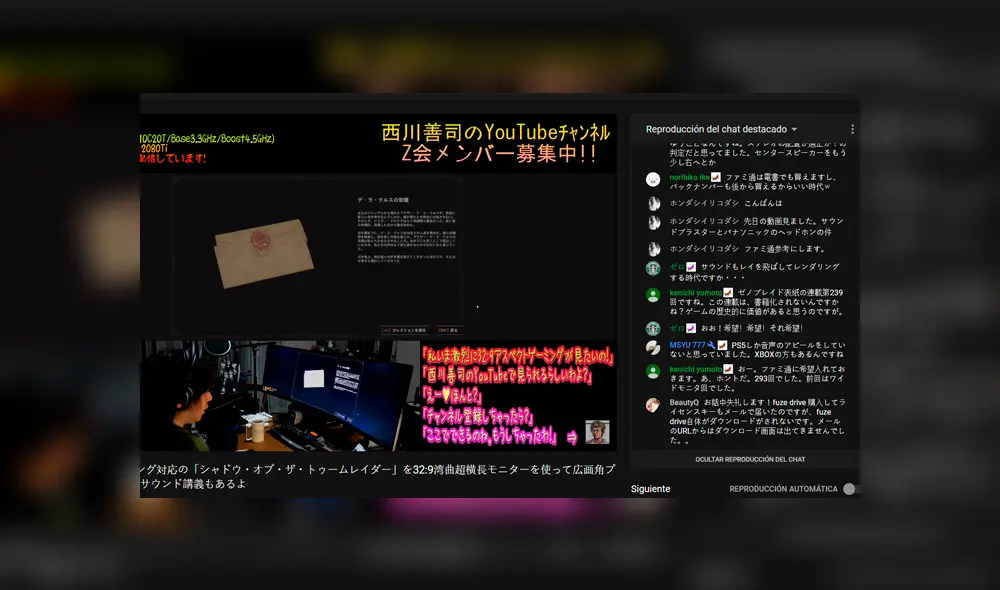Click ゼロ's circular logo avatar

(x=653, y=267)
